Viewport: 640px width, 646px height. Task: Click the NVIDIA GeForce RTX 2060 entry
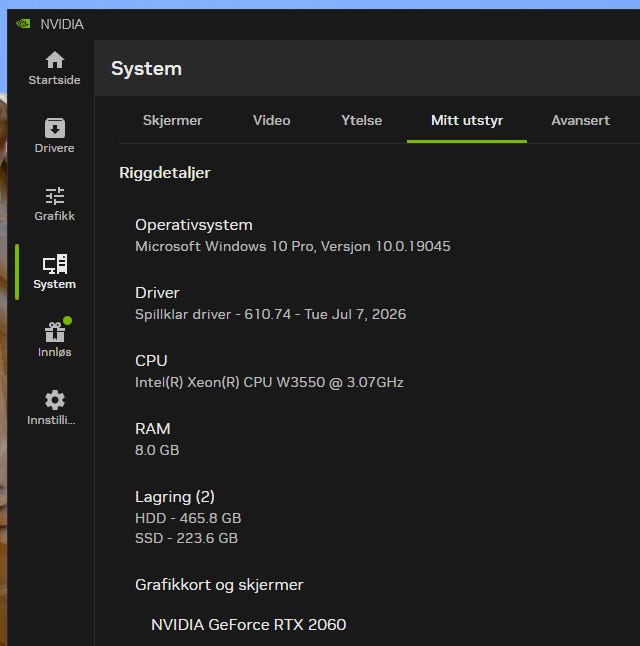point(248,625)
